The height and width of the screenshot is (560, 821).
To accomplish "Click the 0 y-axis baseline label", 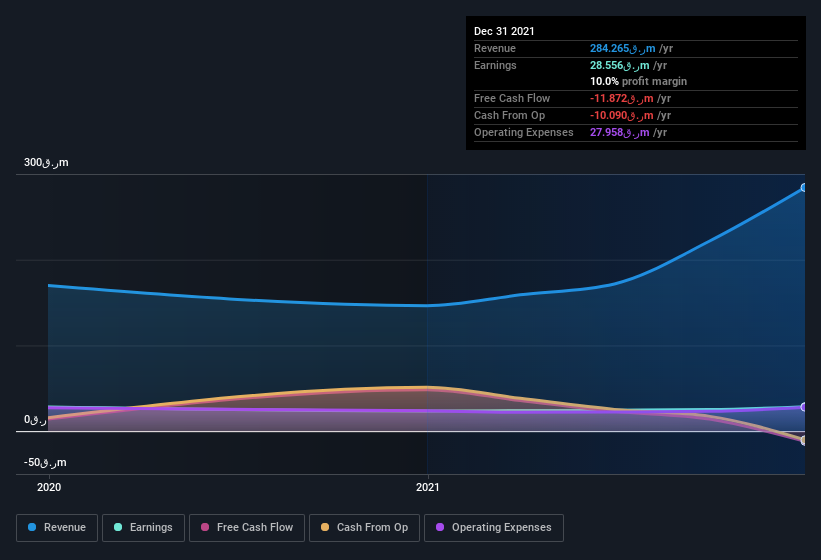I will tap(35, 419).
